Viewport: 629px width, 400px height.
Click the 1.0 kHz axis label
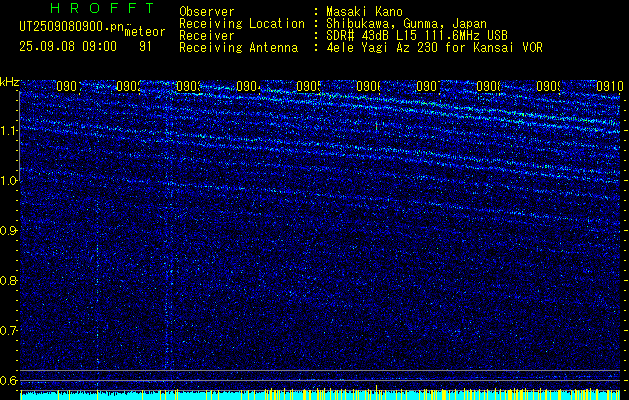9,181
